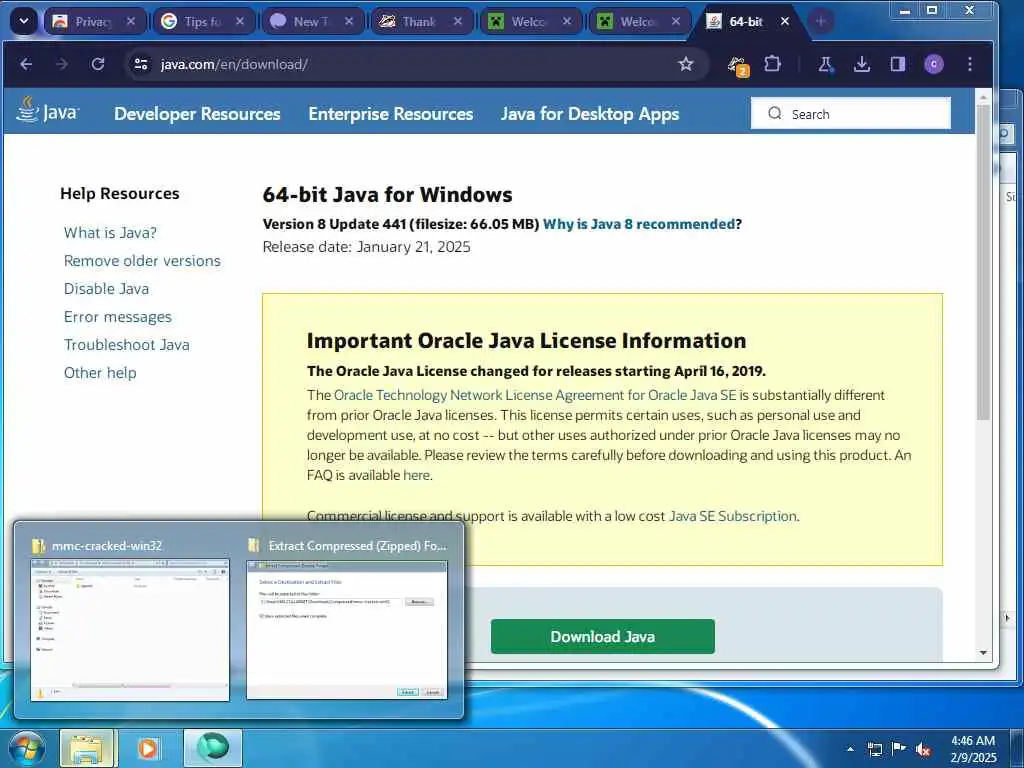Click the File Explorer taskbar icon
Image resolution: width=1024 pixels, height=768 pixels.
[86, 748]
